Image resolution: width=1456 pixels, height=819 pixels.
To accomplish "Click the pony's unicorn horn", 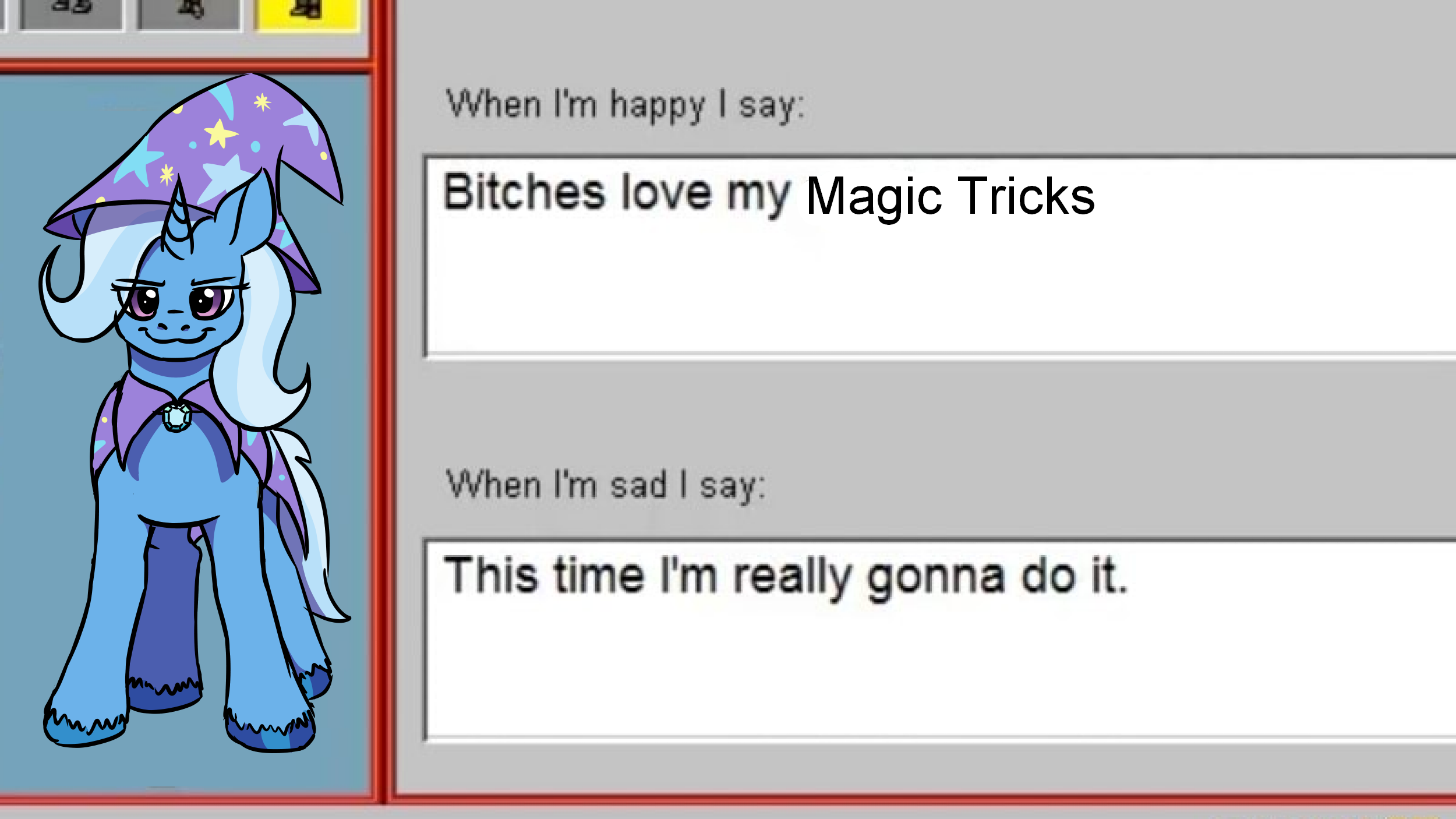I will coord(178,214).
